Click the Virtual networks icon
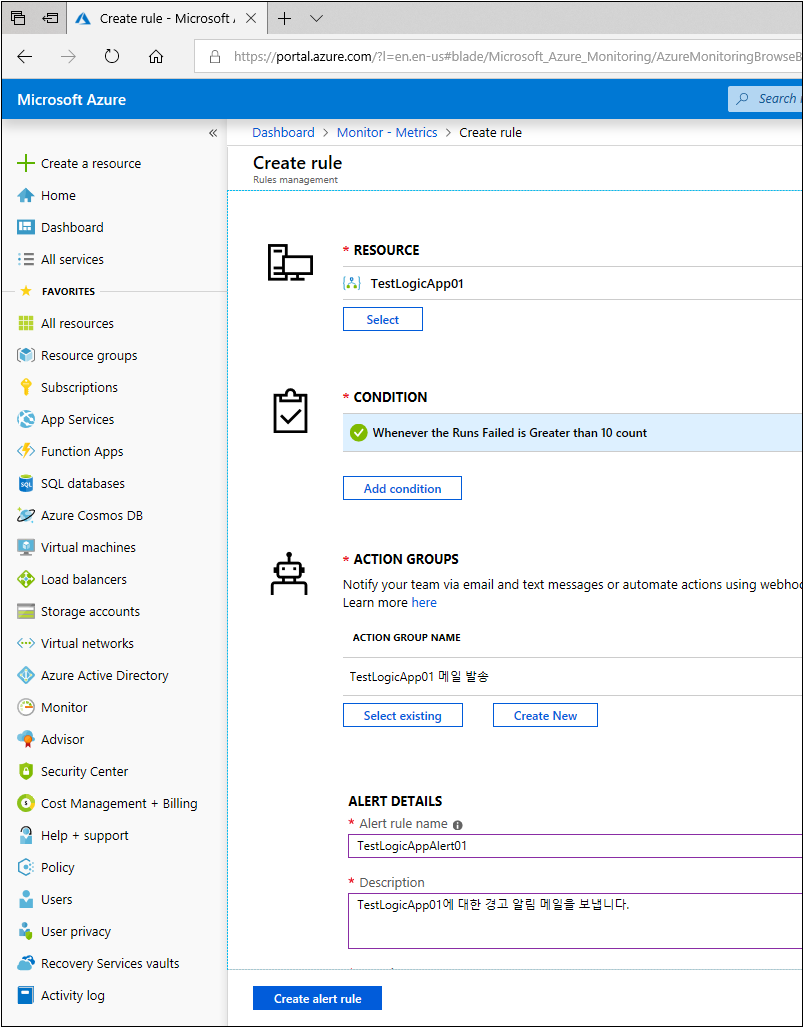 [26, 644]
